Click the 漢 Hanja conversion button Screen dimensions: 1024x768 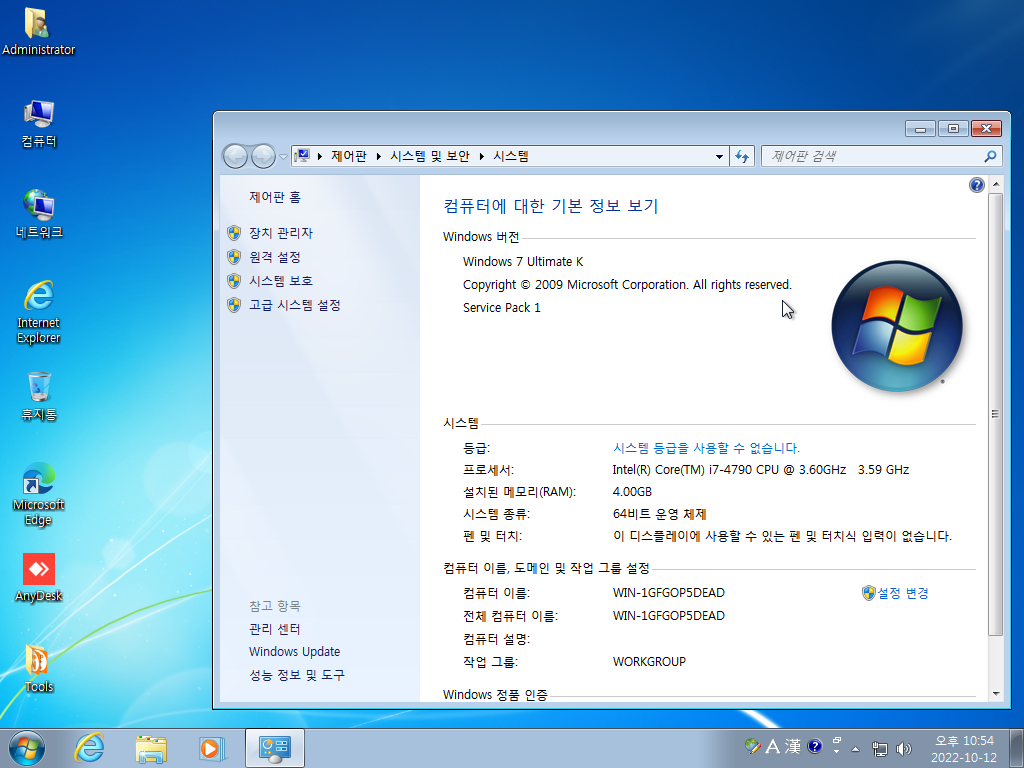pyautogui.click(x=793, y=746)
